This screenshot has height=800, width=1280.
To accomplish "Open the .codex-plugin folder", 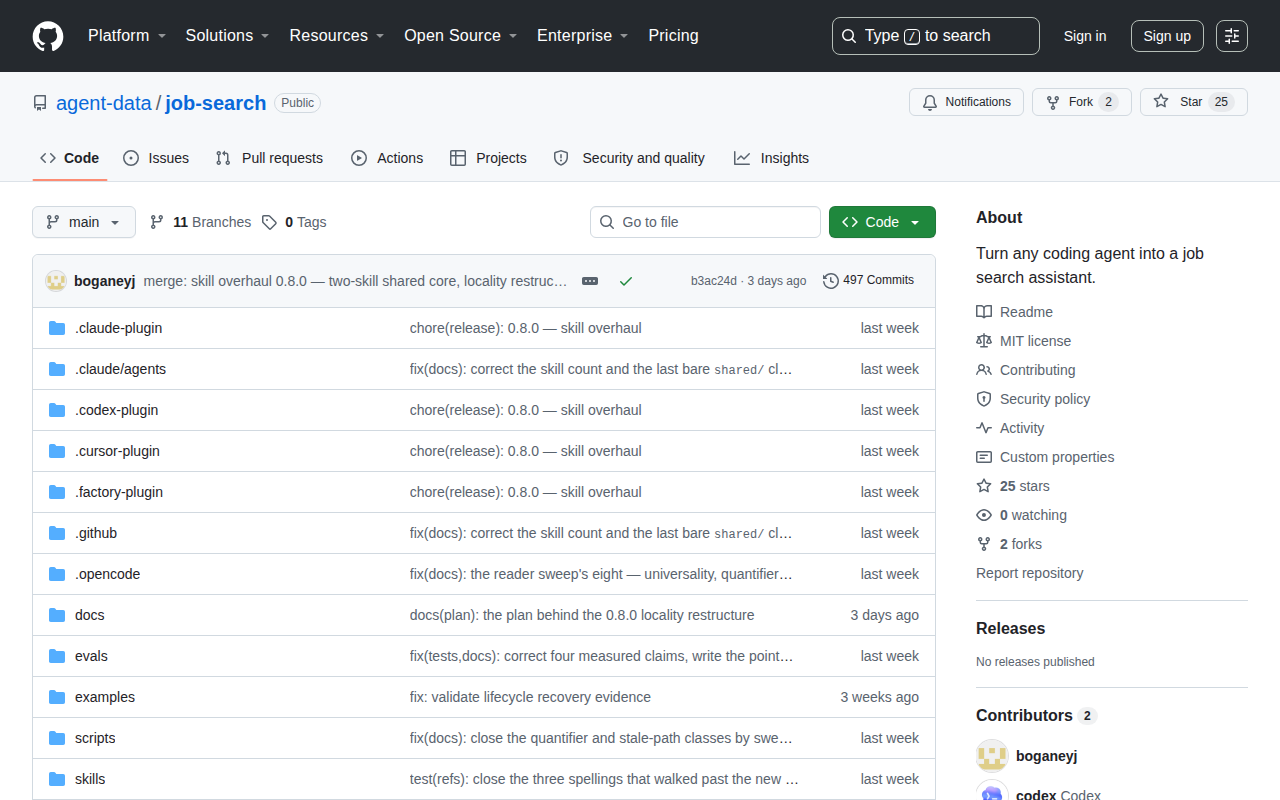I will [x=116, y=410].
